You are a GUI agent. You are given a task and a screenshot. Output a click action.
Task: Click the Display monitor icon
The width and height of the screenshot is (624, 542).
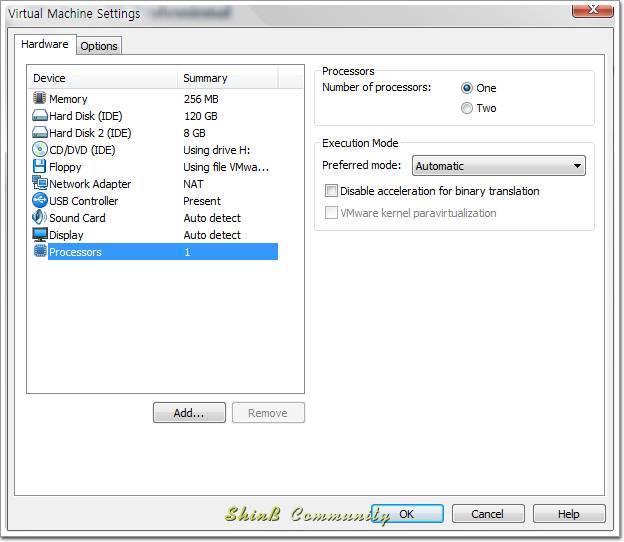(40, 234)
